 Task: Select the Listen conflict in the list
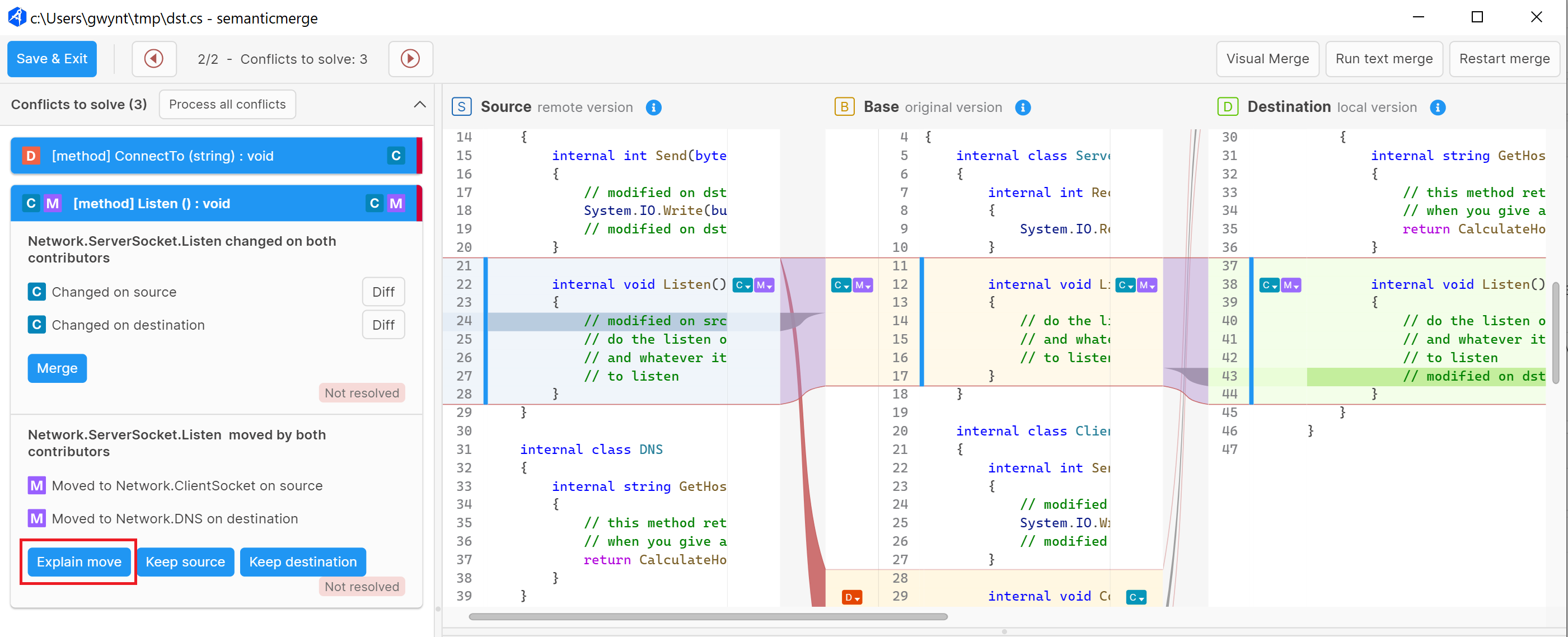point(182,203)
